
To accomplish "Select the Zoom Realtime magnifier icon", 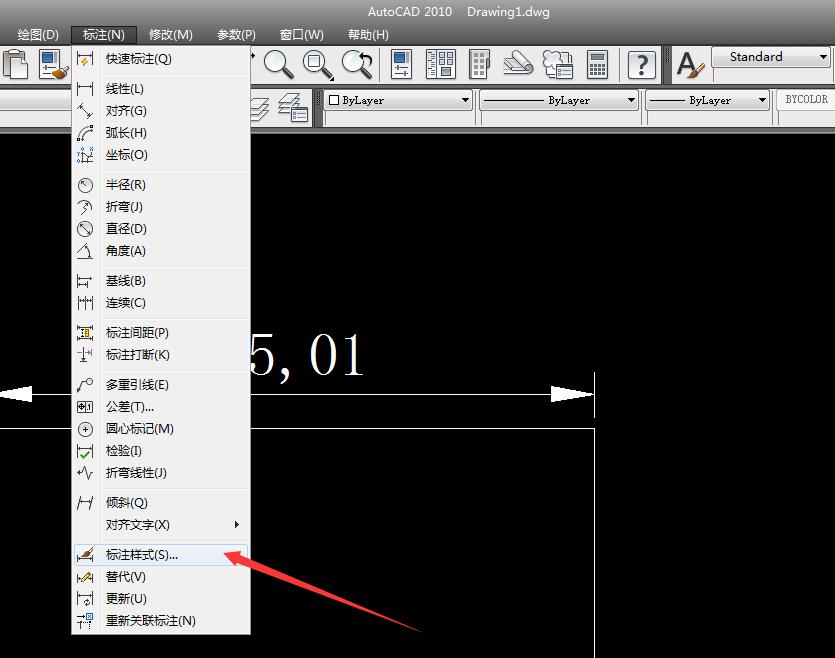I will (x=279, y=63).
